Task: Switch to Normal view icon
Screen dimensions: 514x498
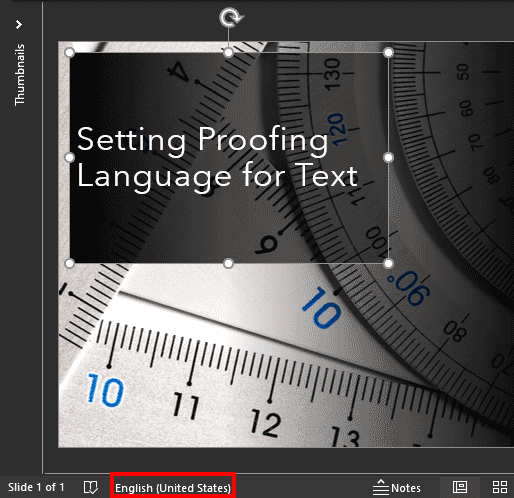Action: pyautogui.click(x=460, y=487)
